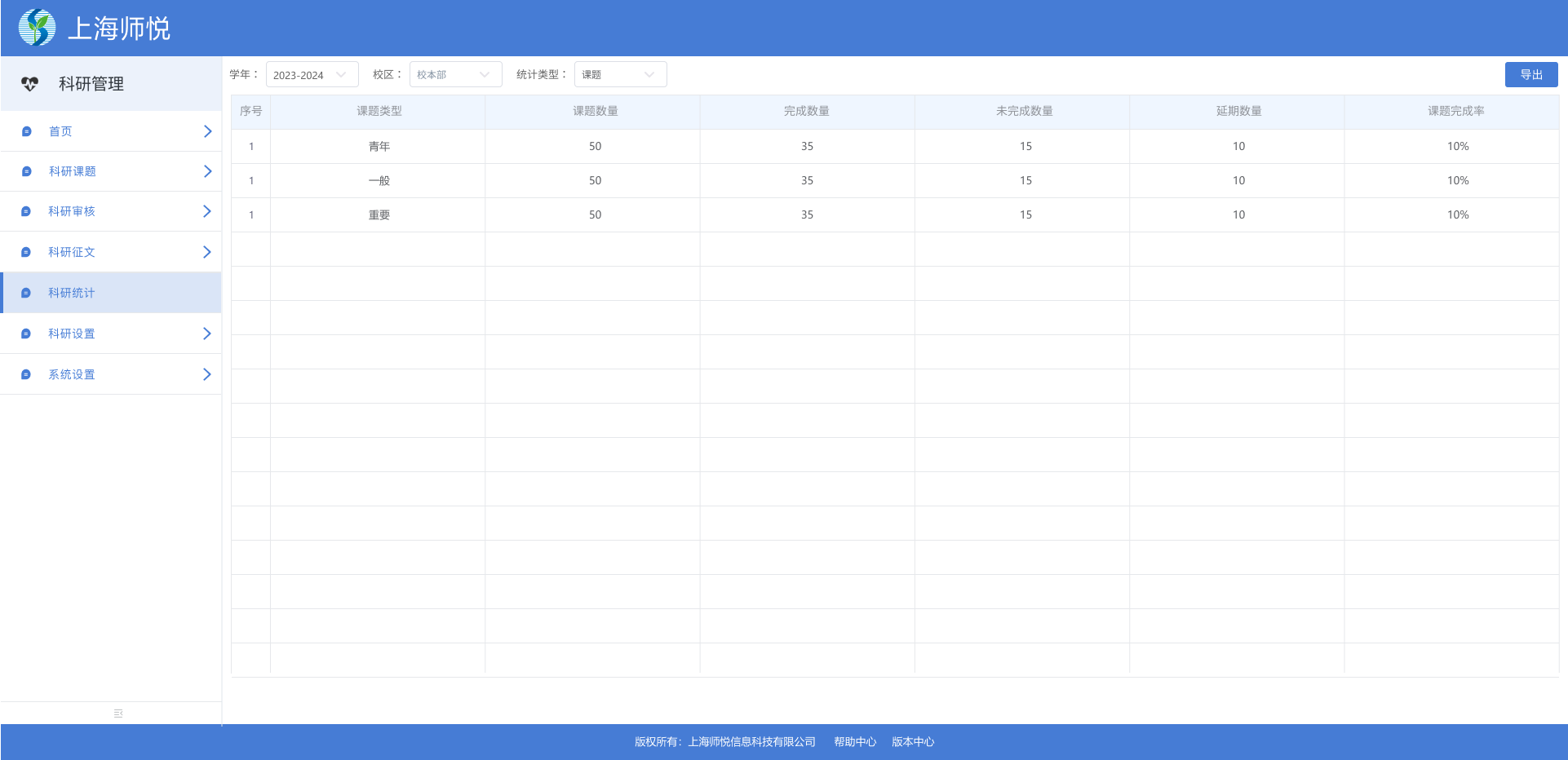This screenshot has width=1568, height=760.
Task: Expand the 科研课题 menu chevron
Action: [x=207, y=171]
